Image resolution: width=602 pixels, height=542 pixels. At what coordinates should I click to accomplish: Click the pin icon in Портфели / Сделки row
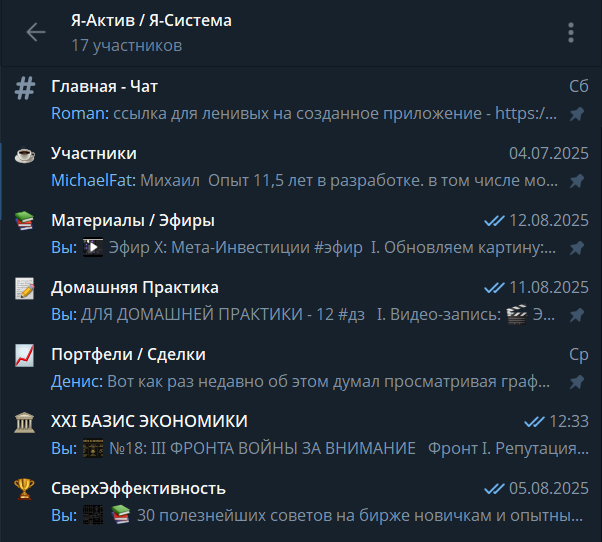point(577,382)
